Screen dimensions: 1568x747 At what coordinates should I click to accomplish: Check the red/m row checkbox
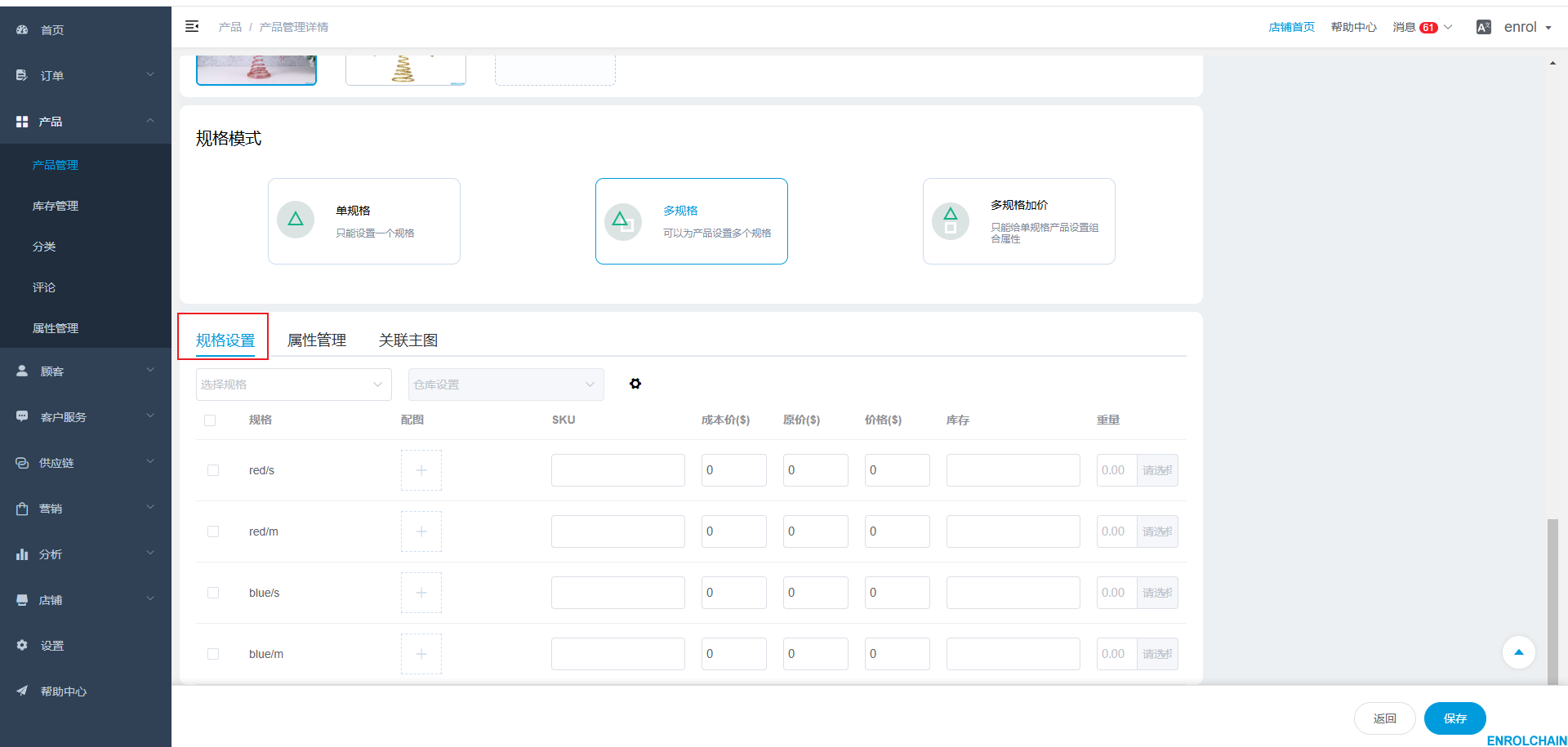tap(213, 531)
